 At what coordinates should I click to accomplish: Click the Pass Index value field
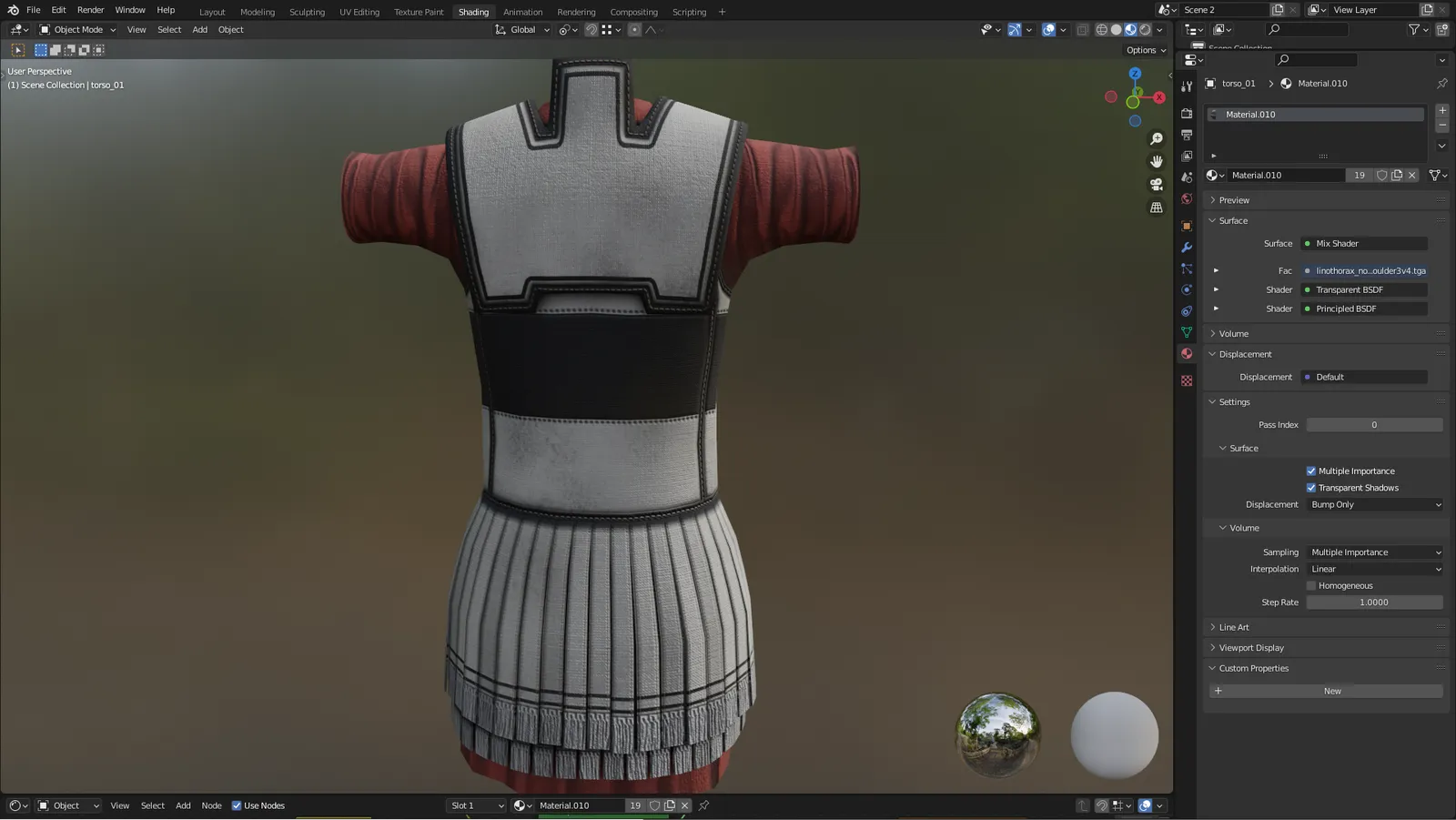[1375, 425]
